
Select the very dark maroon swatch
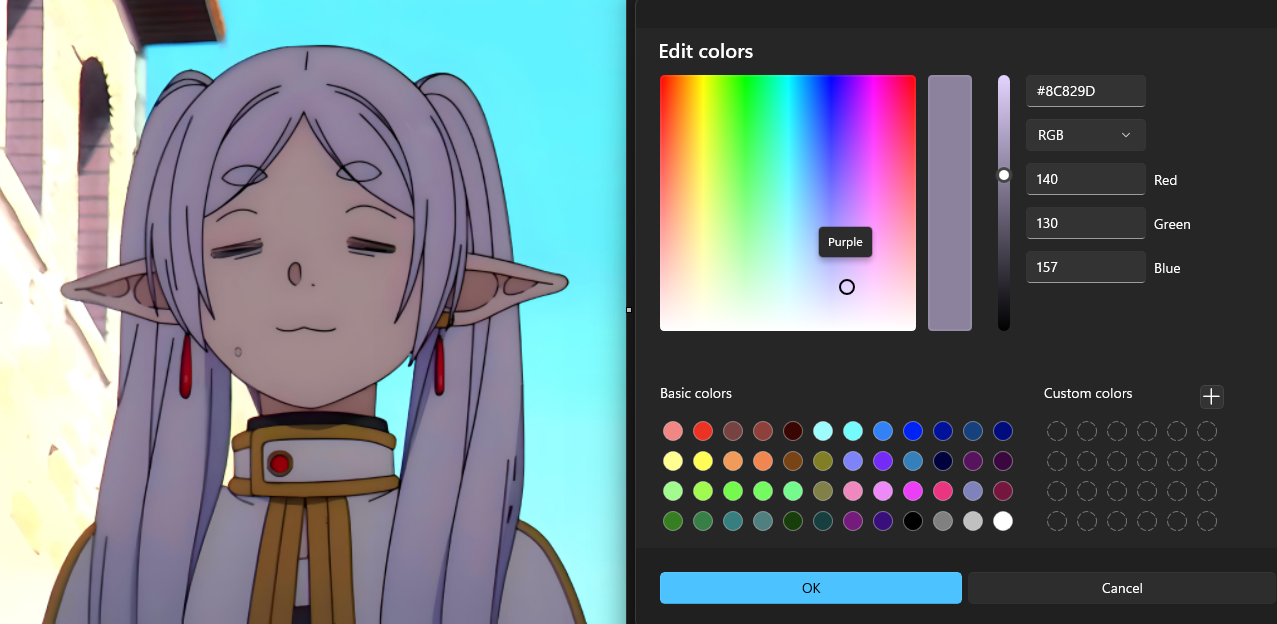[793, 431]
